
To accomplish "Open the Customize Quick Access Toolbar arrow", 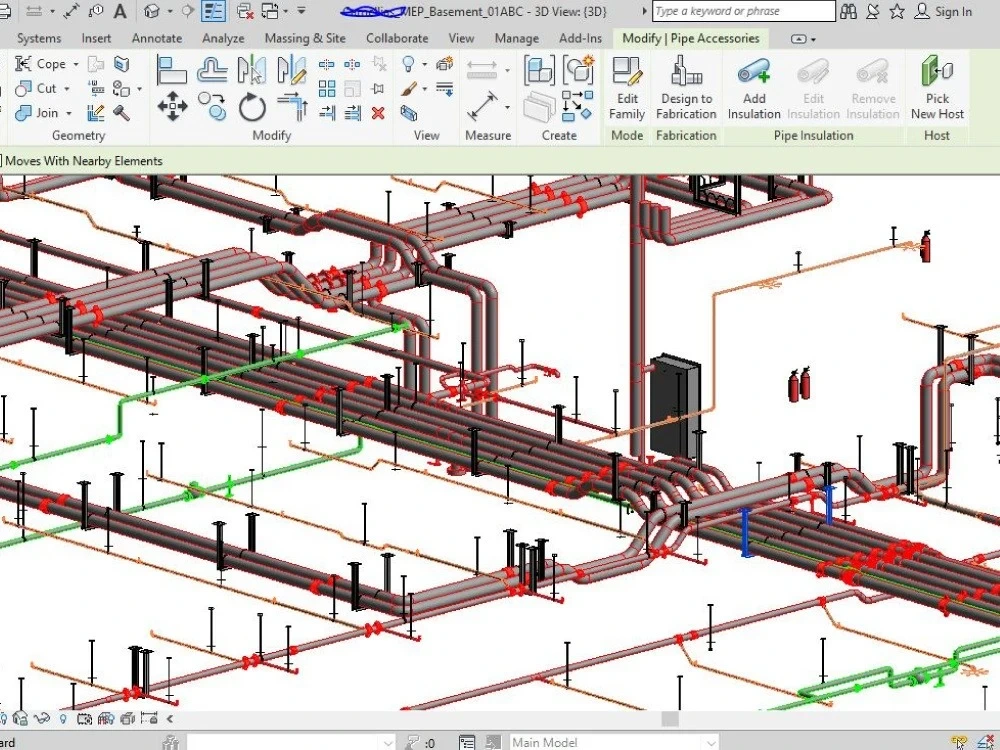I will tap(302, 11).
